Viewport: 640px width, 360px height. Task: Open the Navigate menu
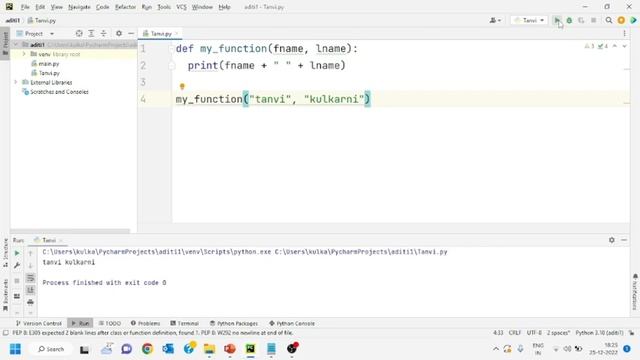(79, 7)
